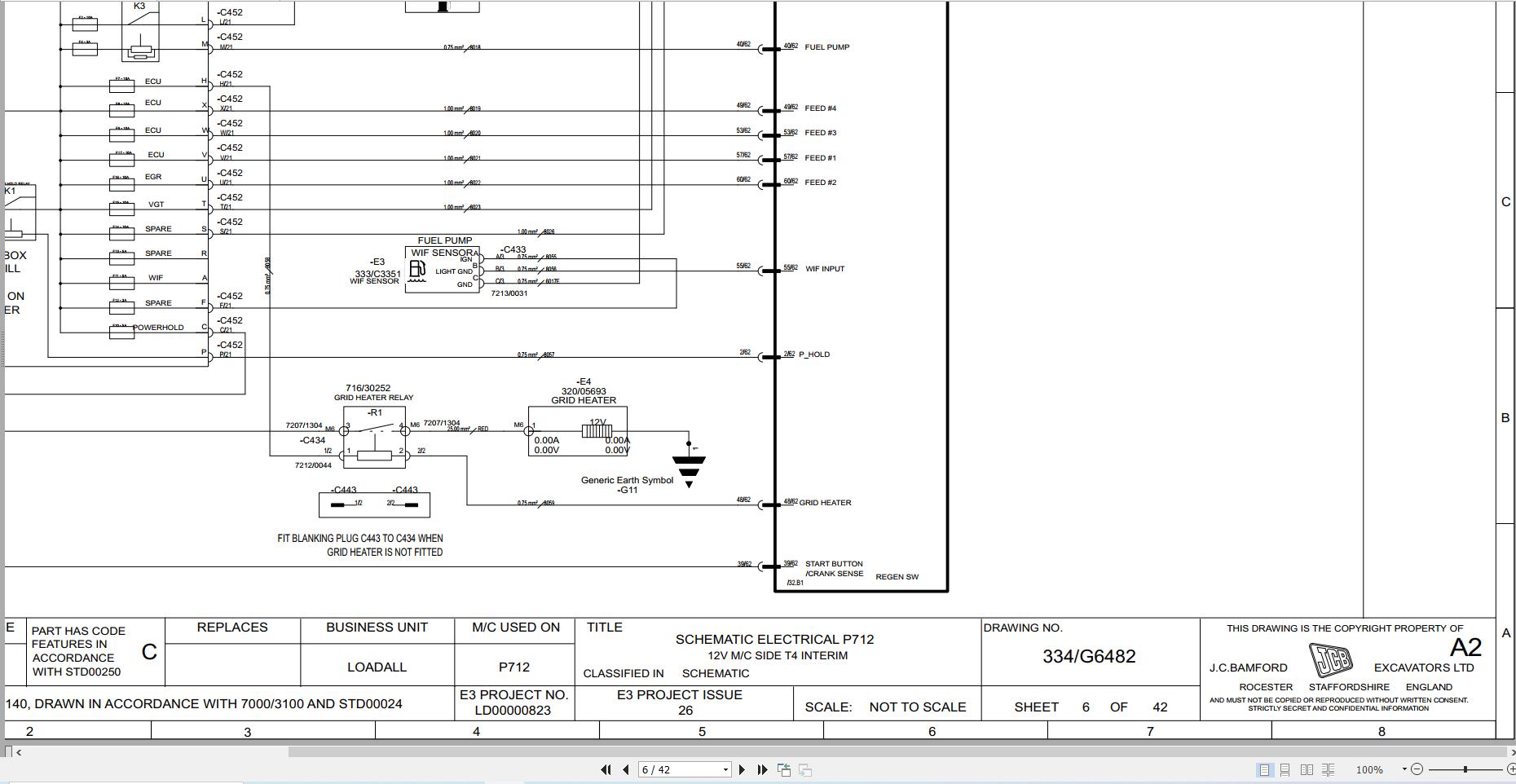This screenshot has height=784, width=1516.
Task: Go to the previous page
Action: [625, 769]
